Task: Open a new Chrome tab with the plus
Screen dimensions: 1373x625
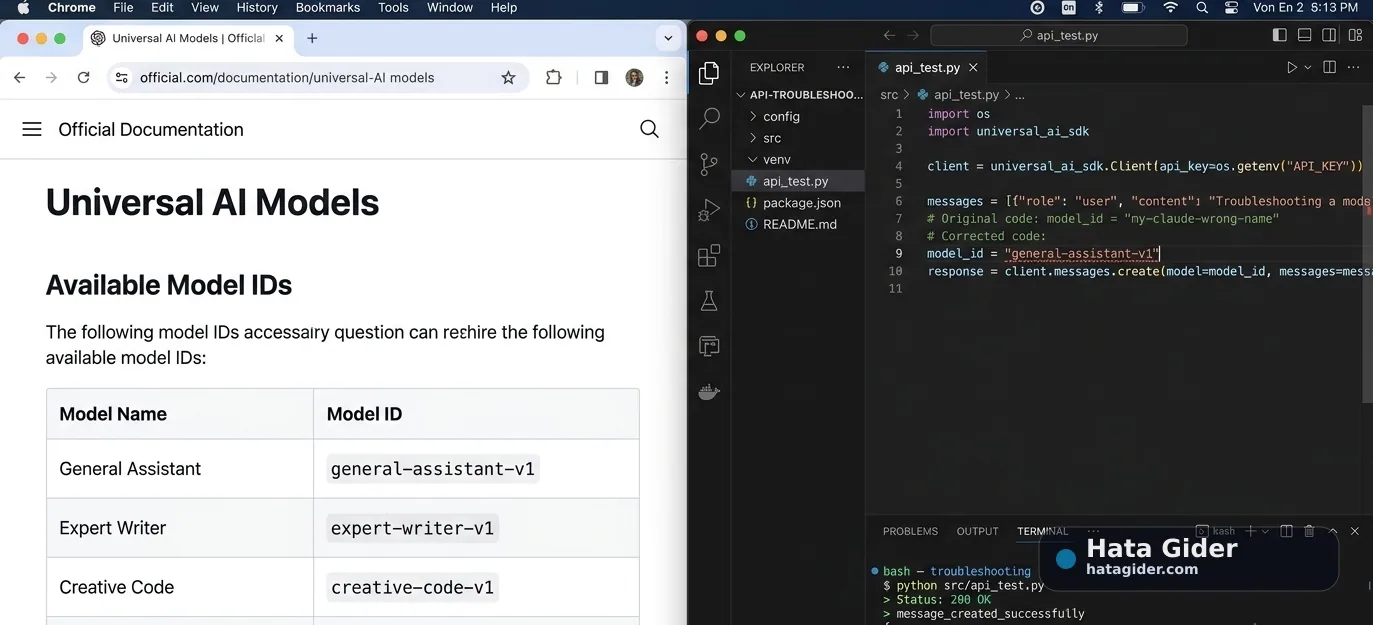Action: [x=312, y=38]
